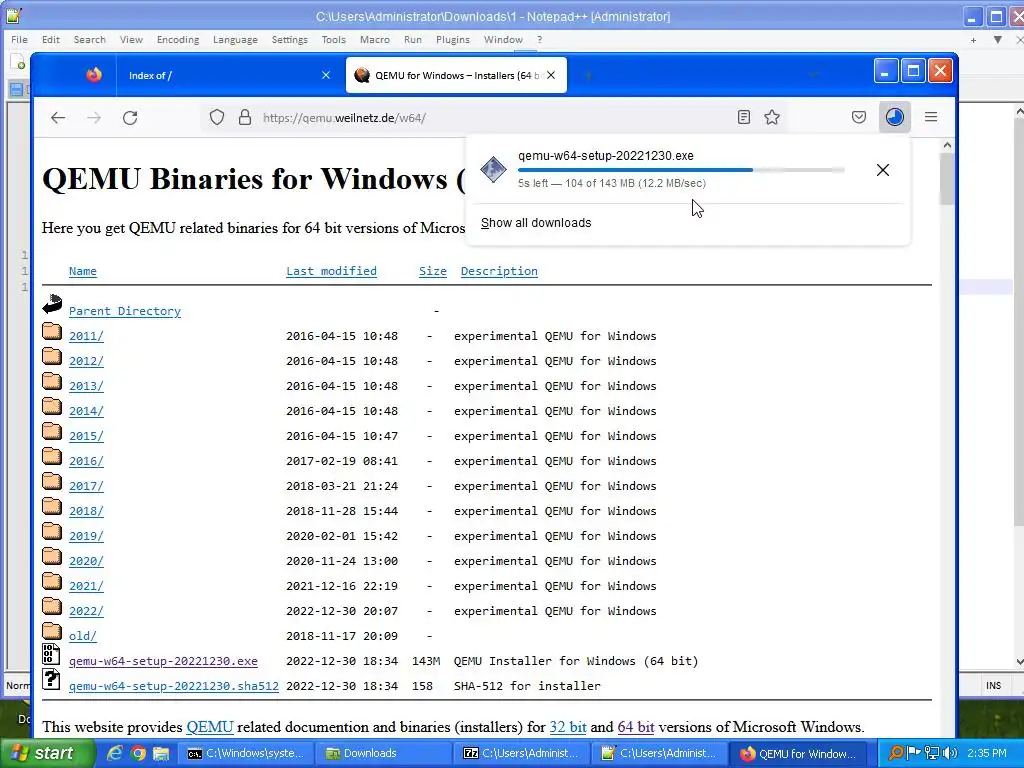Switch to C:\Windows\syste... command prompt taskbar button

point(245,753)
